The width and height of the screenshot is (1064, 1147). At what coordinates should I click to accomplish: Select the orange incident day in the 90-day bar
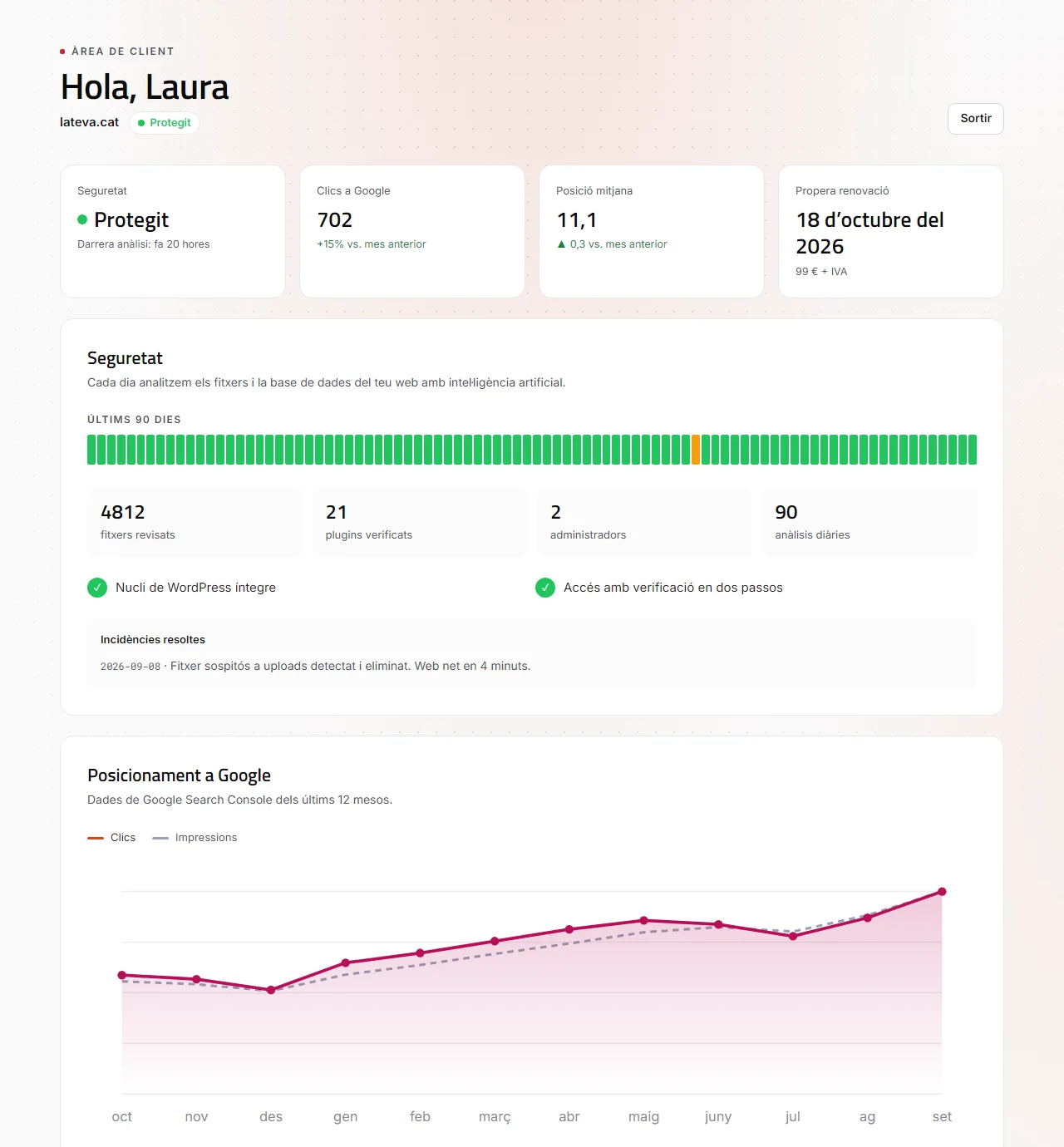tap(696, 450)
